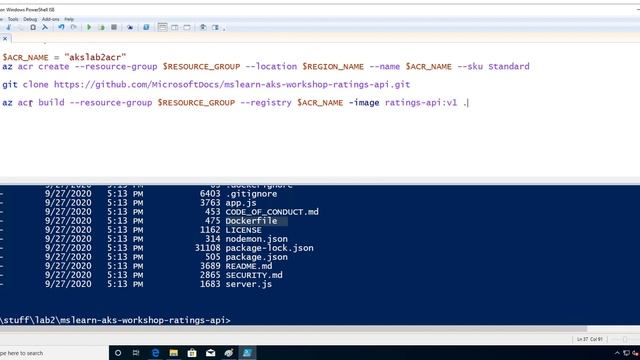This screenshot has height=360, width=640.
Task: Open File Explorer from taskbar
Action: coord(173,353)
